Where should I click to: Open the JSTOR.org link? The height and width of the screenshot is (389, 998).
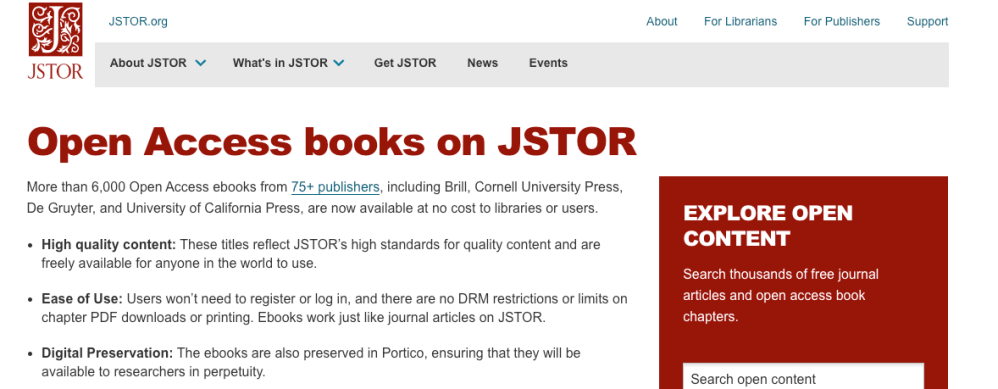point(138,22)
